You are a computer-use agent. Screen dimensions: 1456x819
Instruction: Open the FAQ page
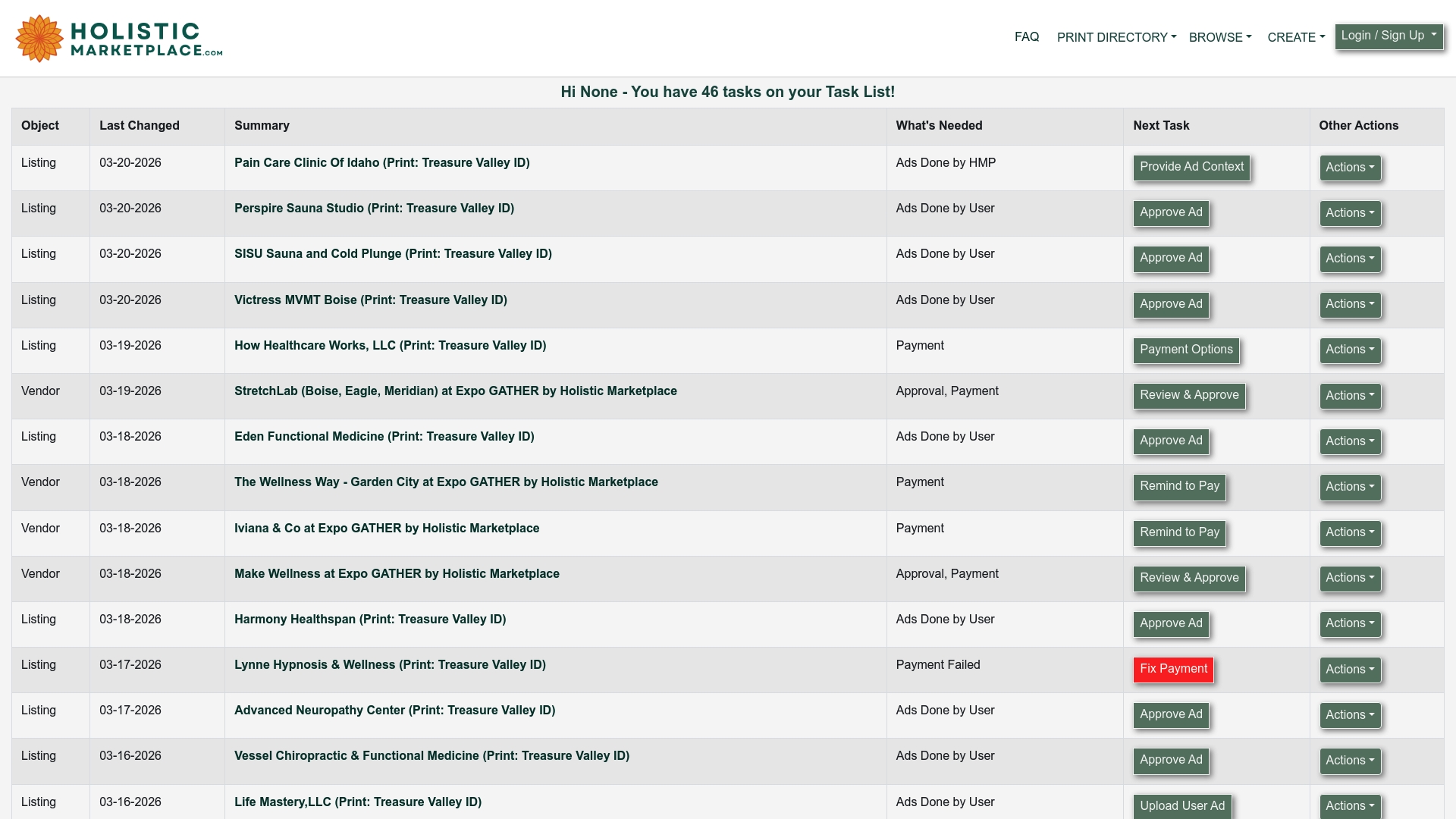[x=1027, y=37]
